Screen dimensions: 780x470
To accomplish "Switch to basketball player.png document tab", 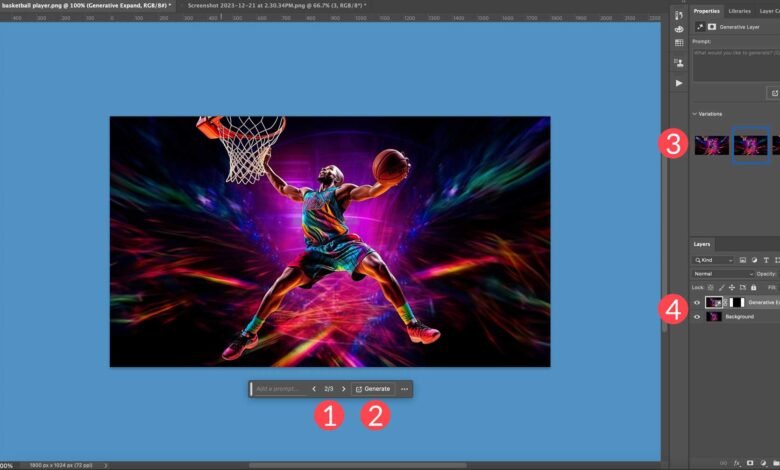I will pyautogui.click(x=87, y=5).
